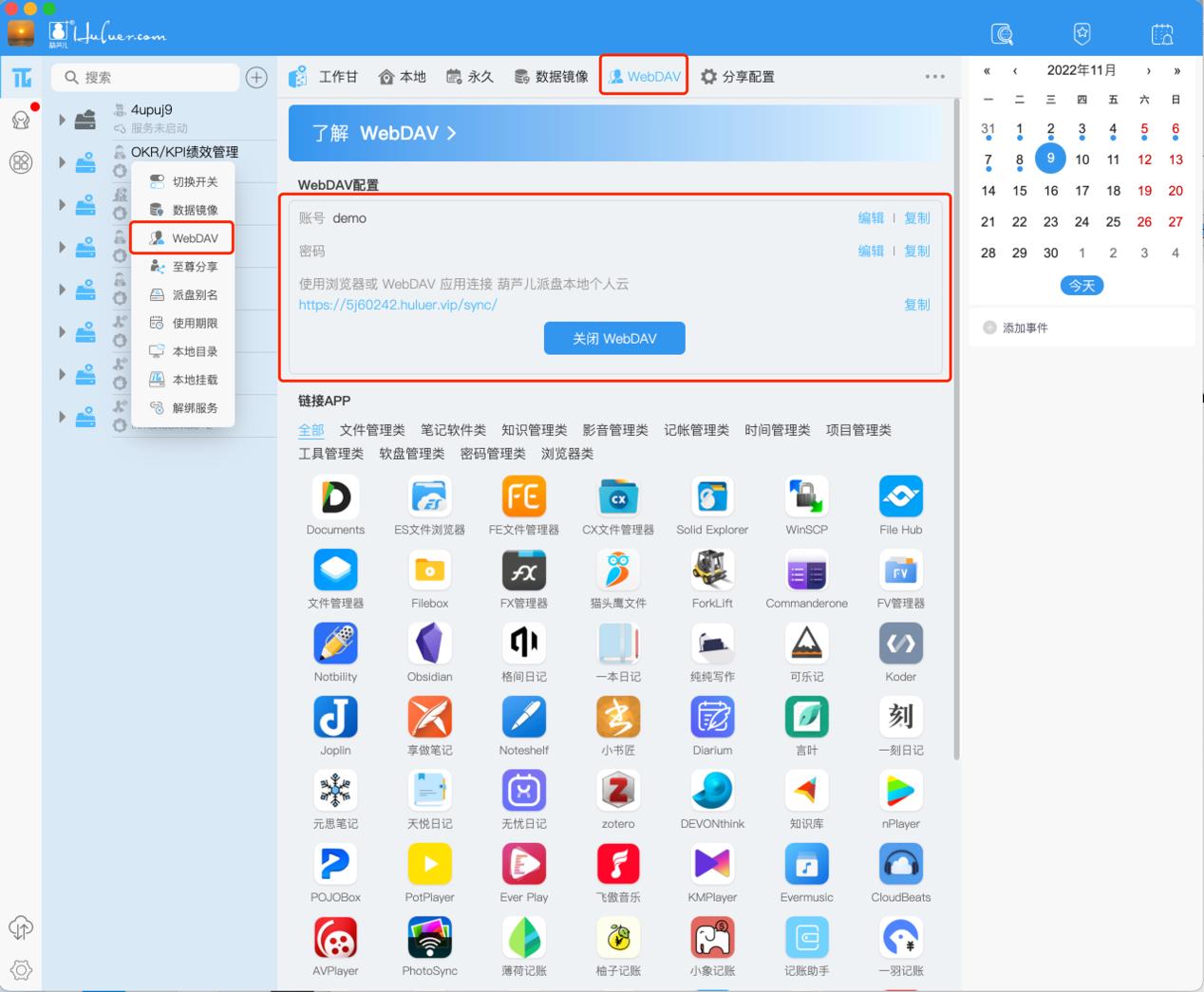Switch to the 数据镜像 tab
1204x992 pixels.
(552, 76)
